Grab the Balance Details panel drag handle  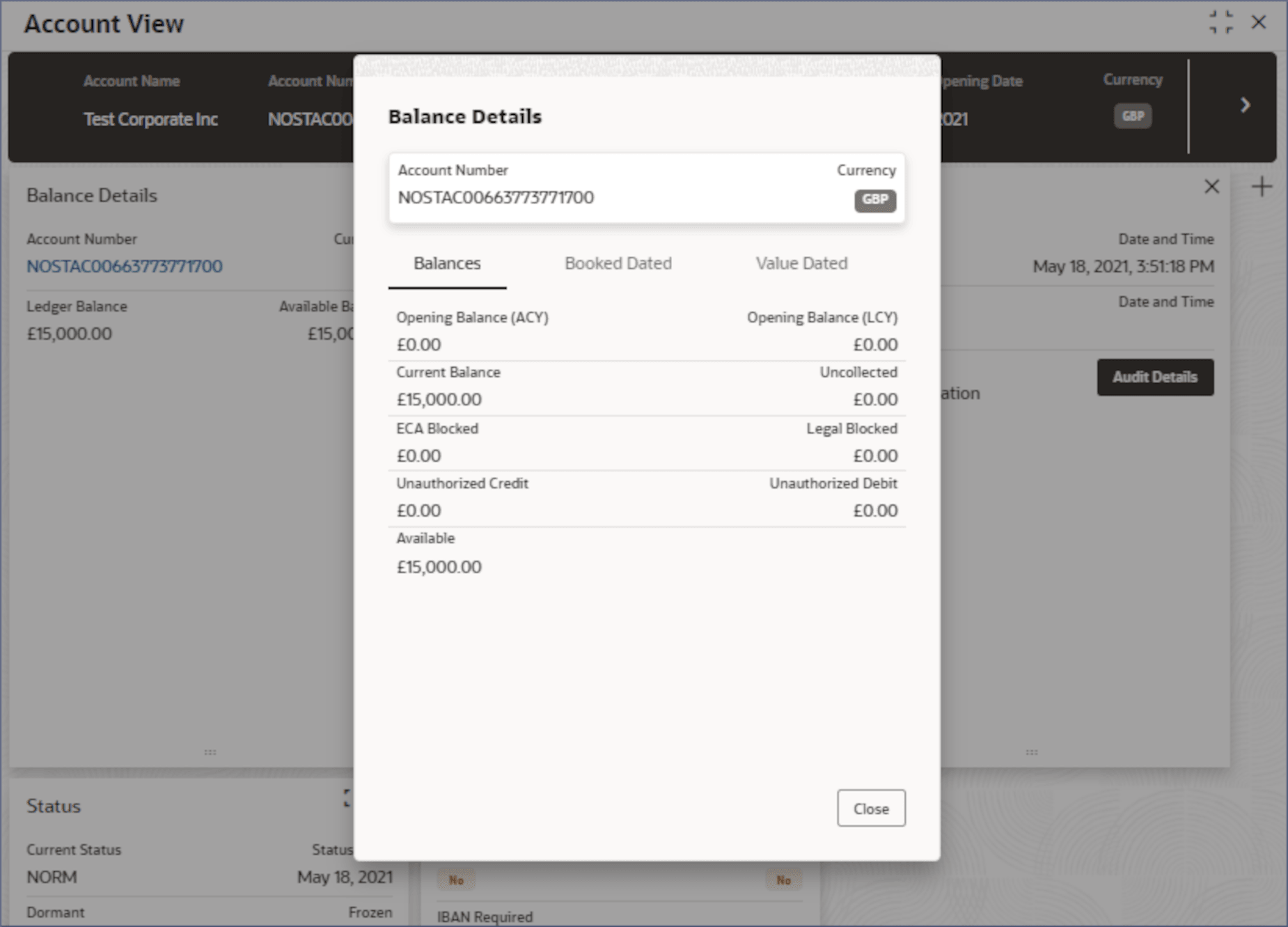[x=210, y=752]
